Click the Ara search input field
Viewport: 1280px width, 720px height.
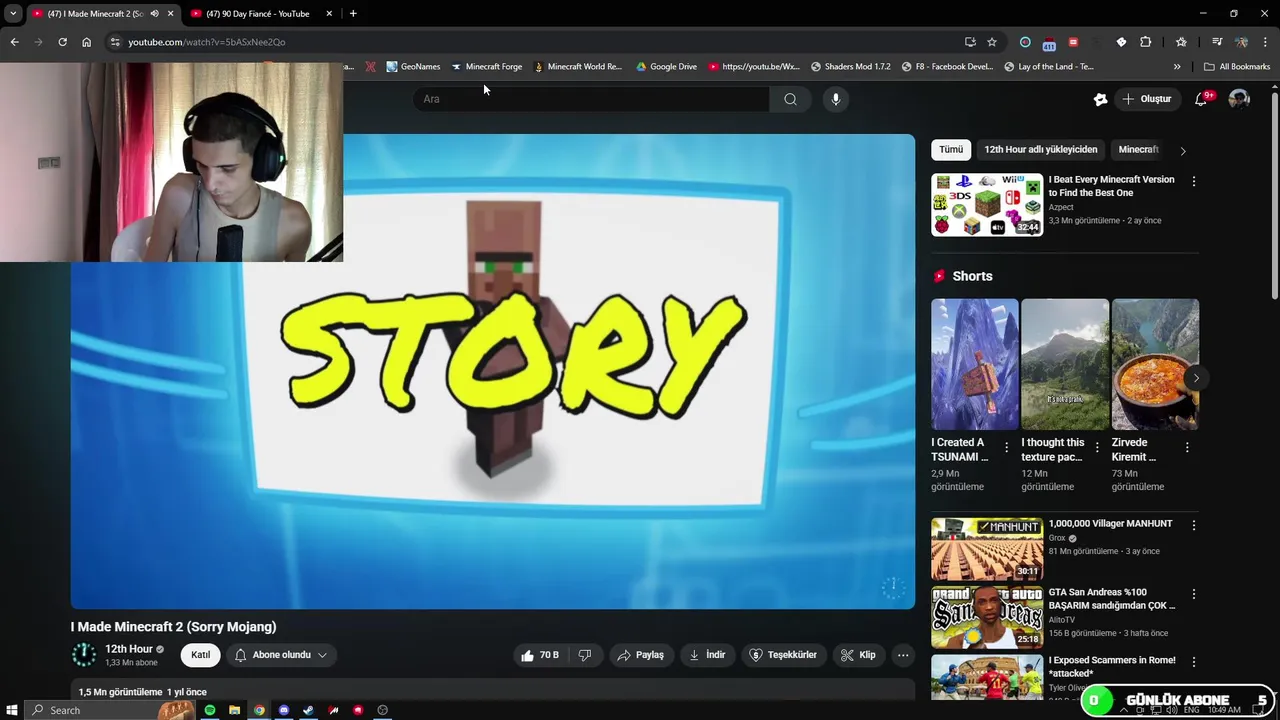[591, 99]
